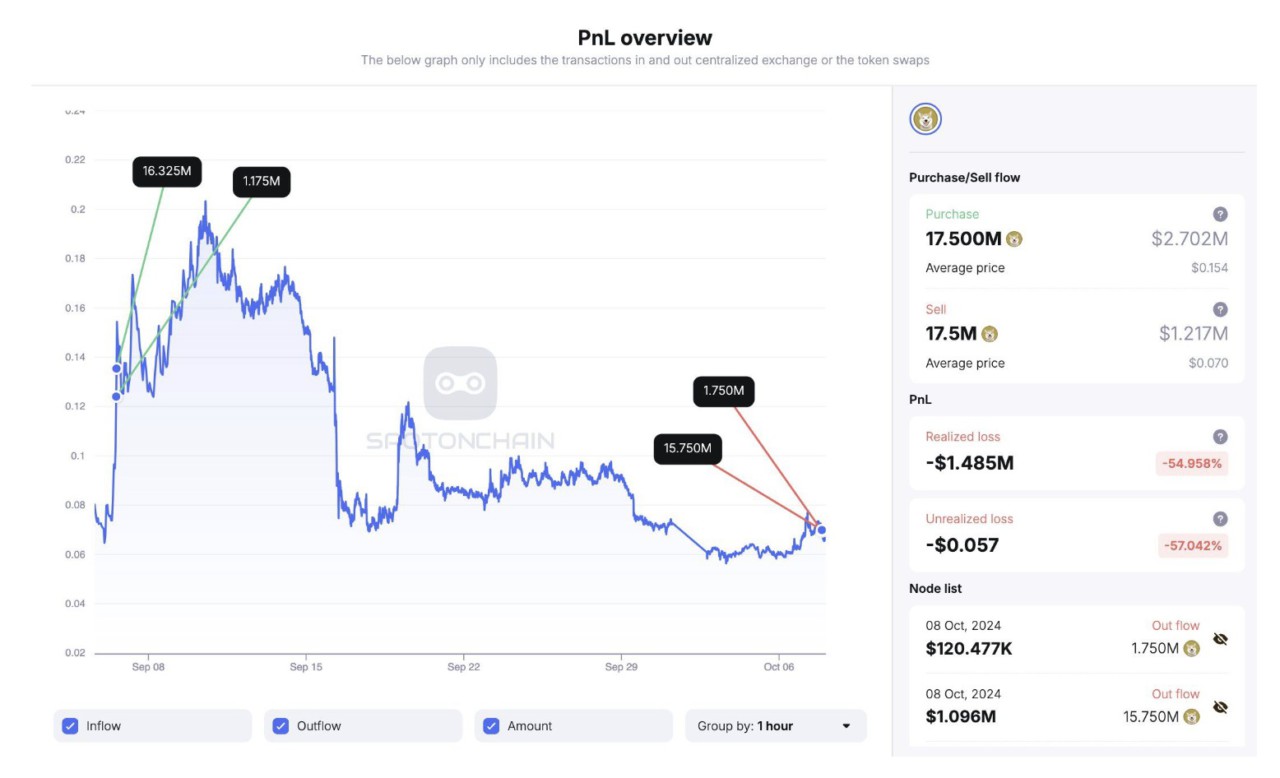Uncheck the Inflow checkbox

coord(69,726)
